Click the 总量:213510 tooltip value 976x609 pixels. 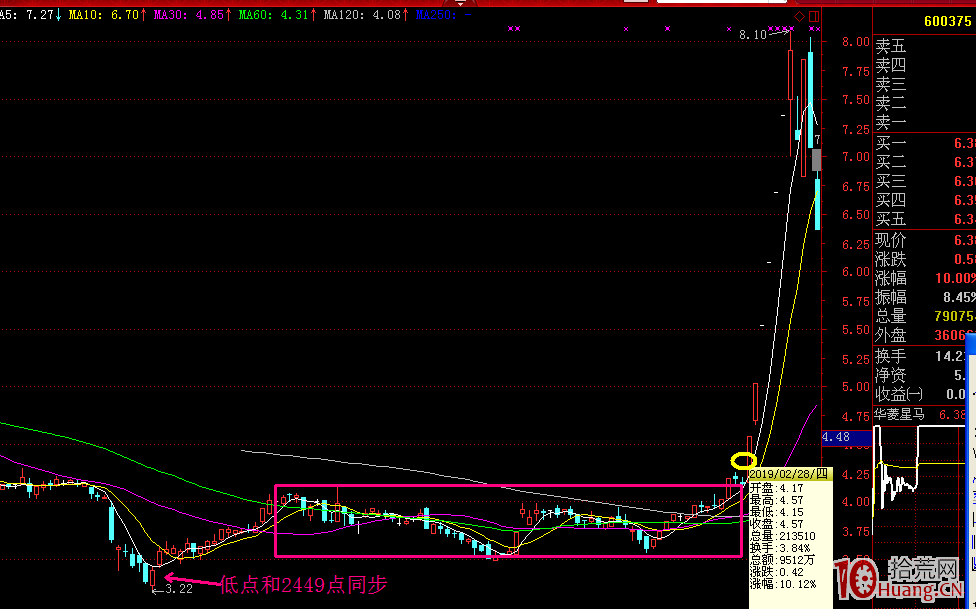[782, 536]
